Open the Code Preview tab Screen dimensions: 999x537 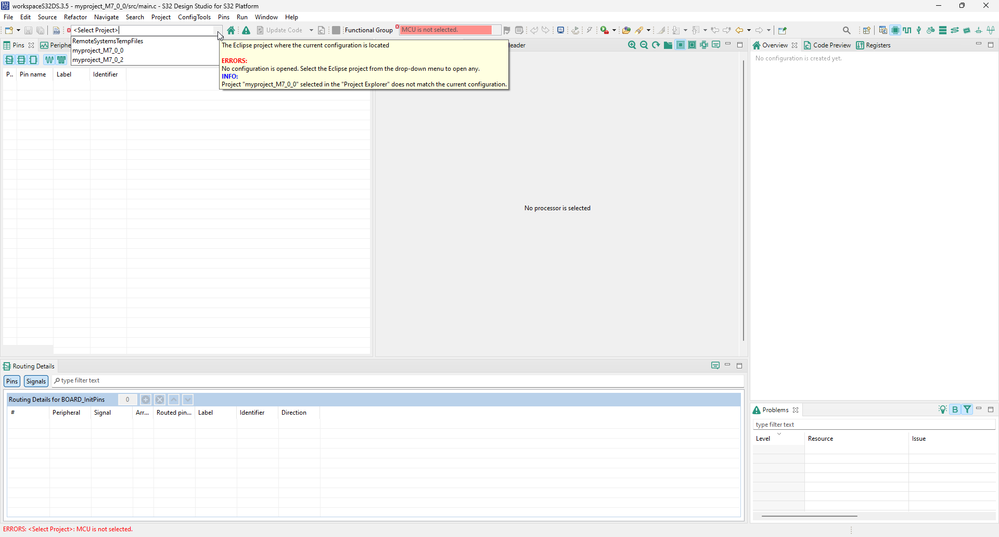coord(827,45)
